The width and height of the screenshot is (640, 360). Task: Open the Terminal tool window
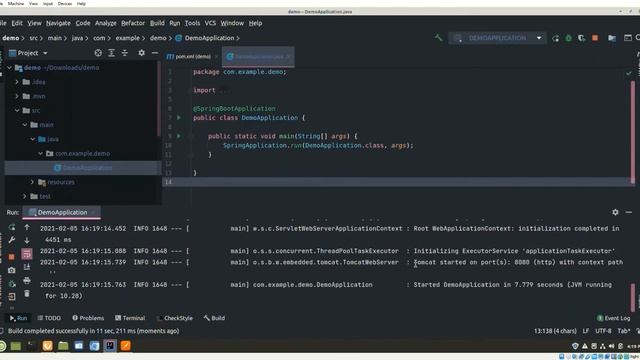[130, 318]
